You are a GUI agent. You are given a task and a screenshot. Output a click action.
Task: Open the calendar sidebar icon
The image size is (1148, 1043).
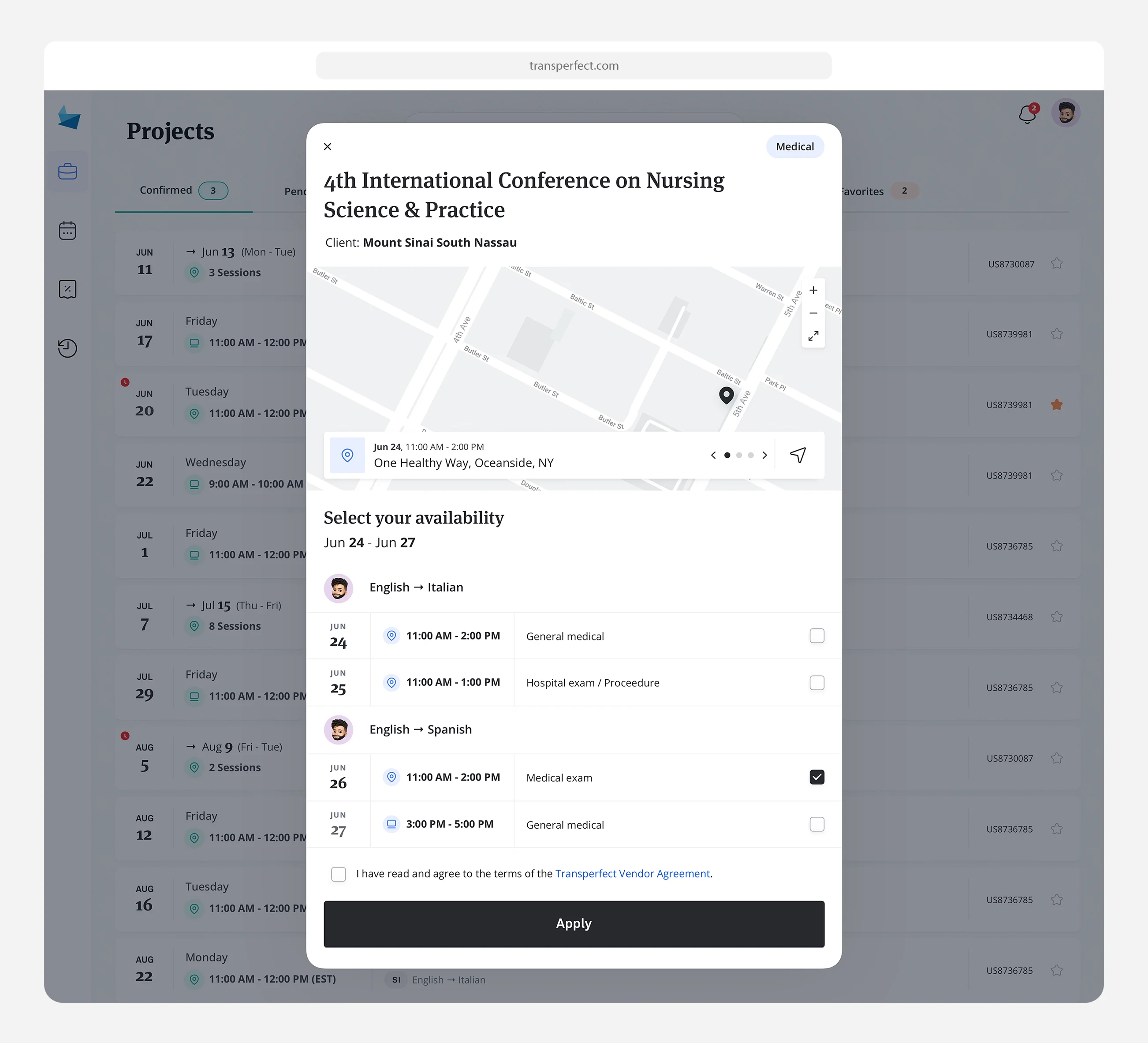click(68, 231)
